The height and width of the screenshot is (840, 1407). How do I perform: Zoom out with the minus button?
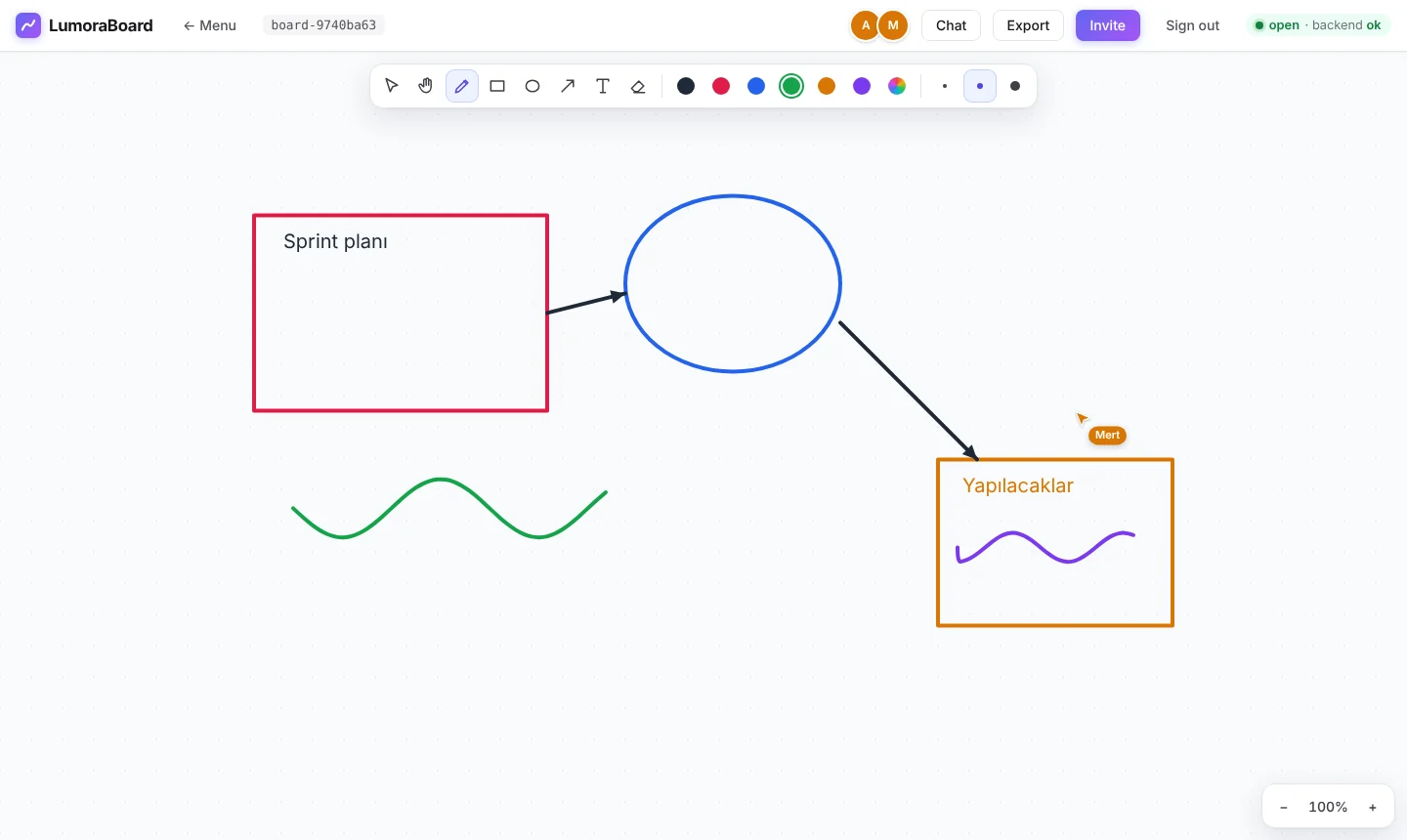1284,807
